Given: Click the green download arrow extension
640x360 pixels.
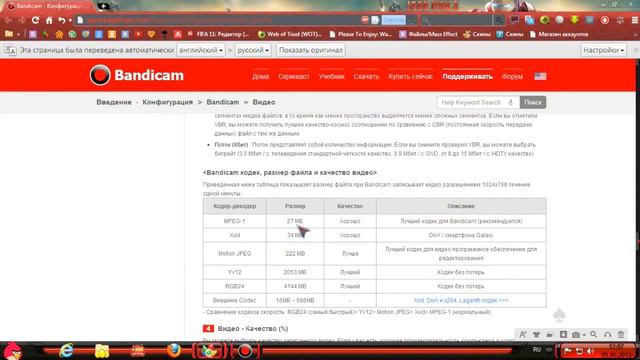Looking at the screenshot, I should 575,20.
